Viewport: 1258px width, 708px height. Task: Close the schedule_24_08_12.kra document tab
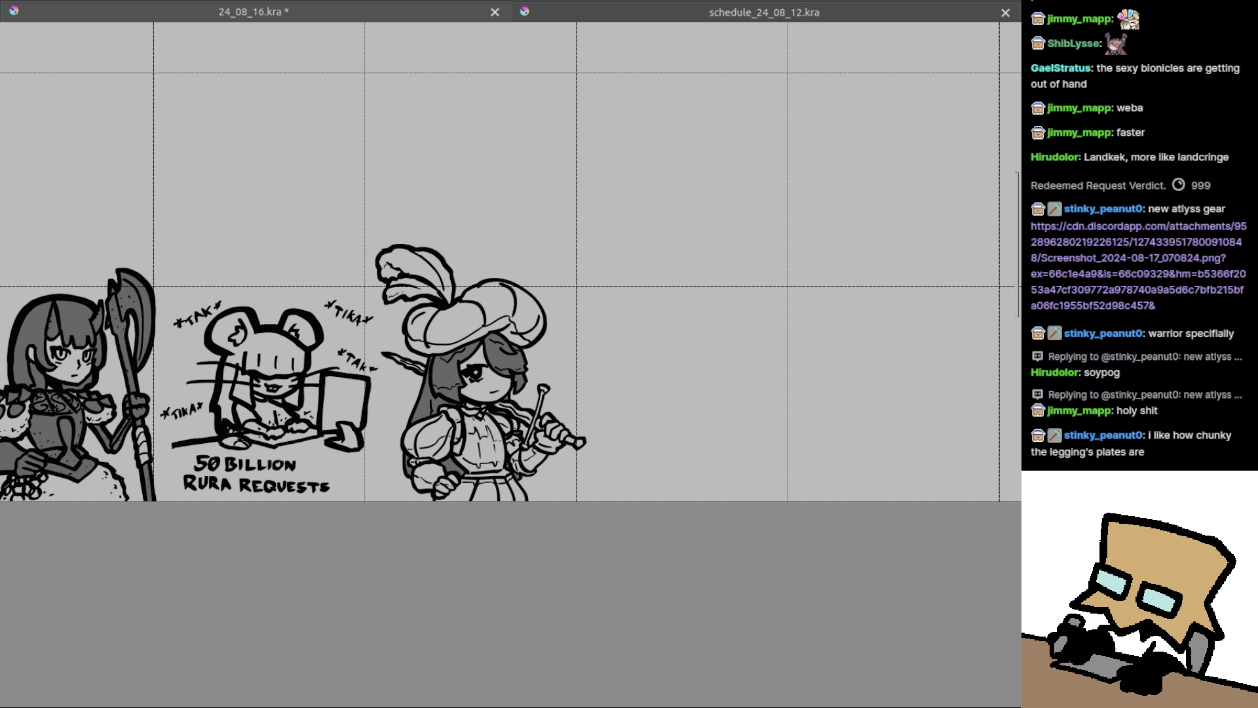(x=1006, y=12)
